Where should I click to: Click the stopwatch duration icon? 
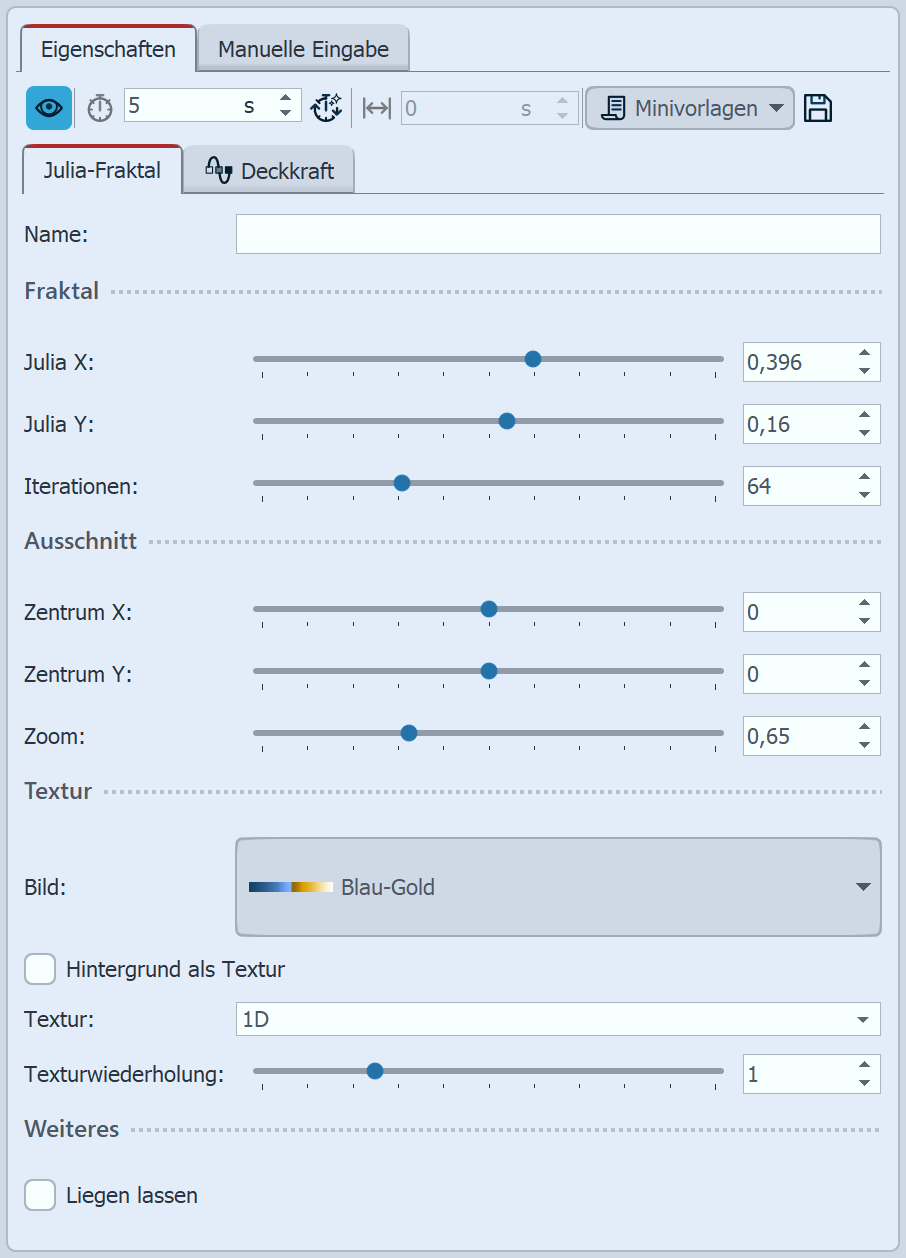pos(100,108)
